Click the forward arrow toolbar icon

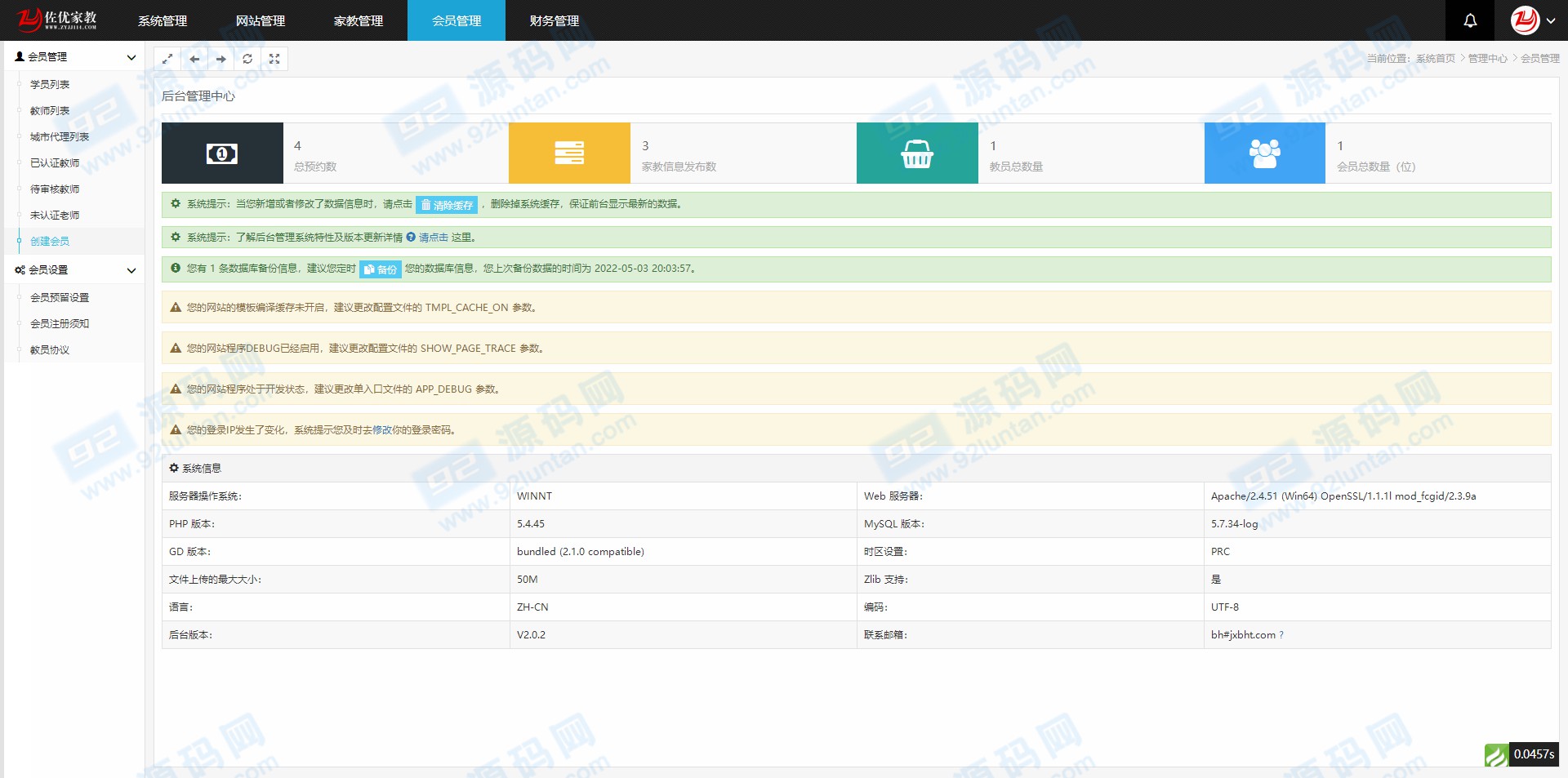[221, 59]
